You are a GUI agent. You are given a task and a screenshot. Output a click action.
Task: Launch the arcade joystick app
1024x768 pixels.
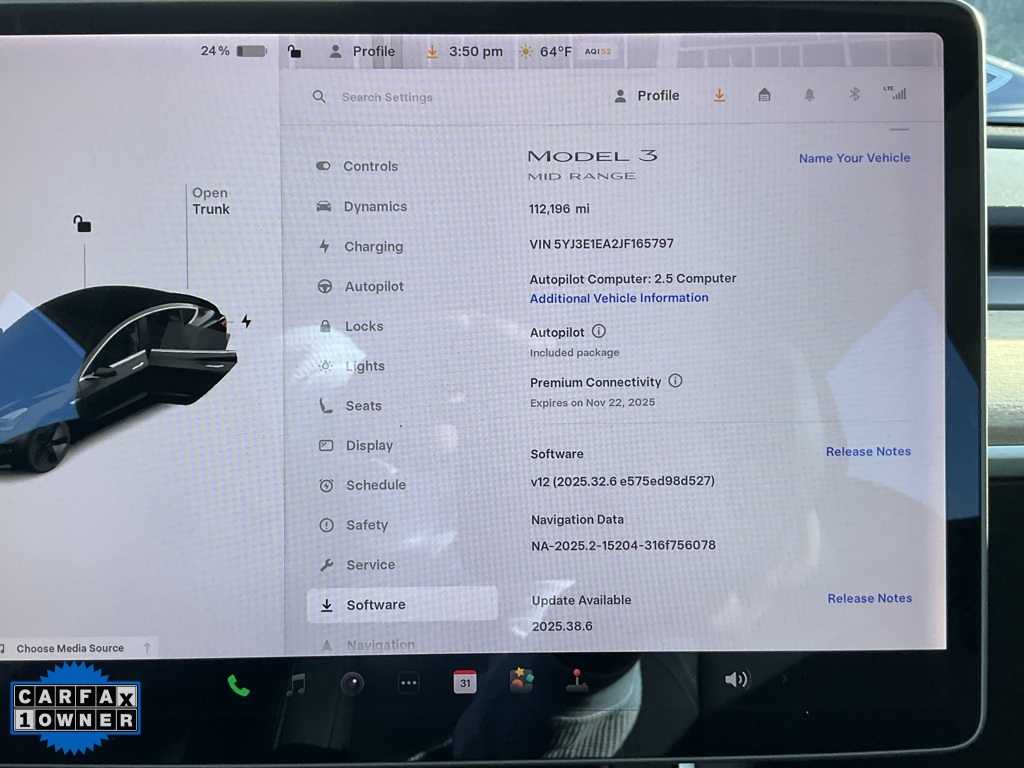click(577, 681)
